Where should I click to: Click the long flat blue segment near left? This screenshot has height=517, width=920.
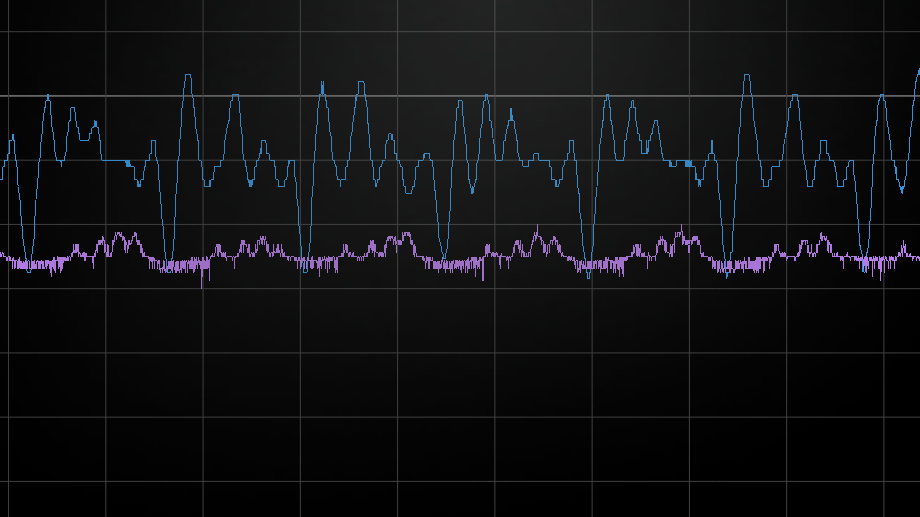tap(115, 160)
